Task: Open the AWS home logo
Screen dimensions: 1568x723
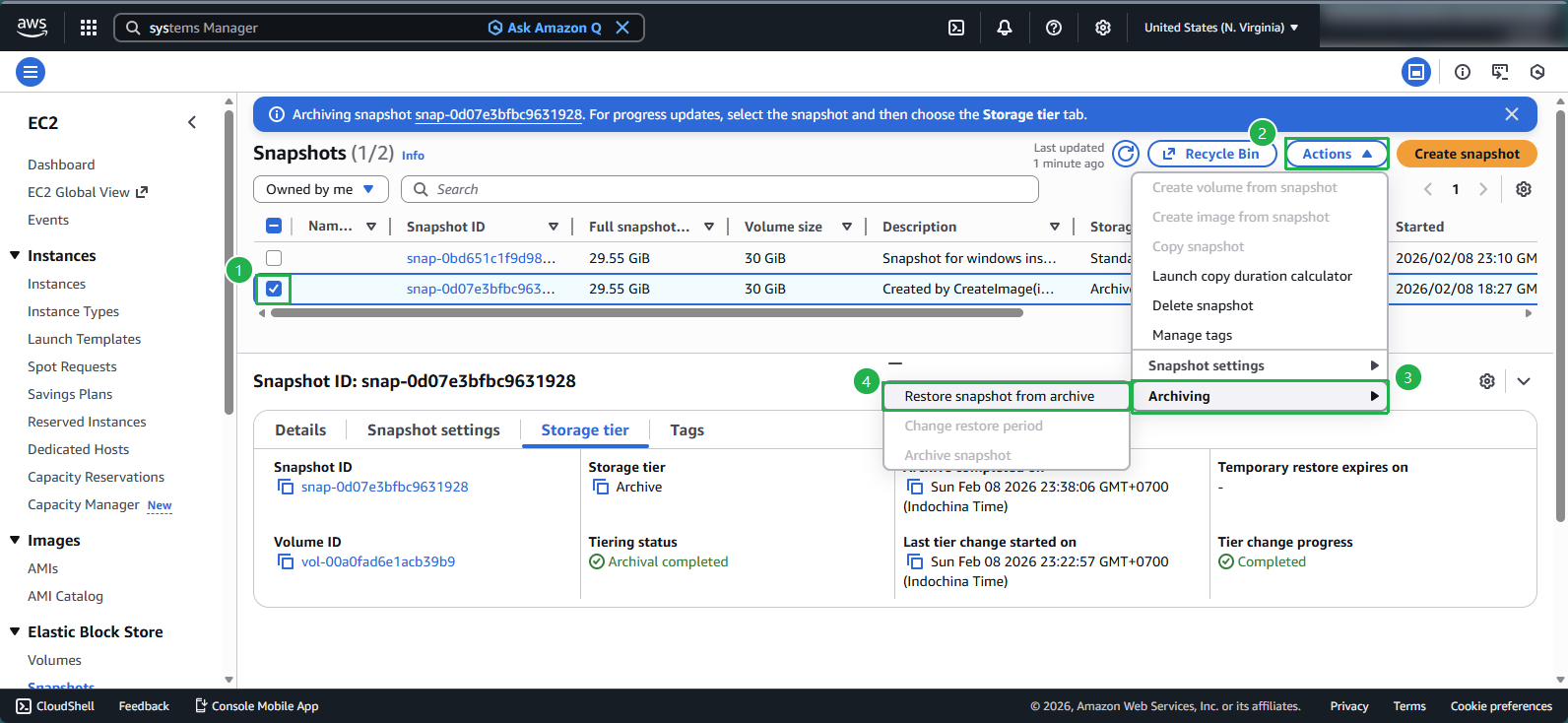Action: (32, 28)
